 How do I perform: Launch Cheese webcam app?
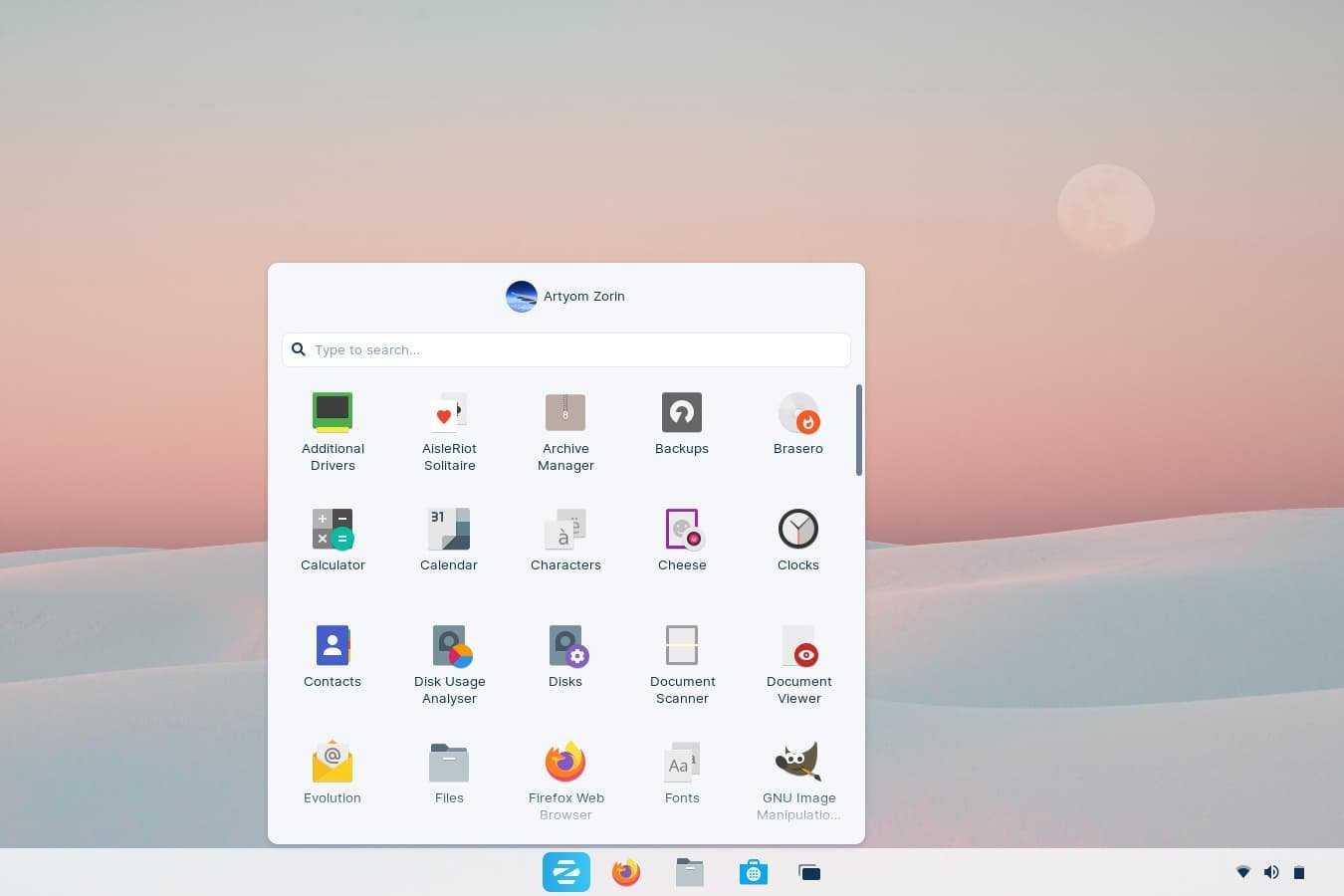682,541
